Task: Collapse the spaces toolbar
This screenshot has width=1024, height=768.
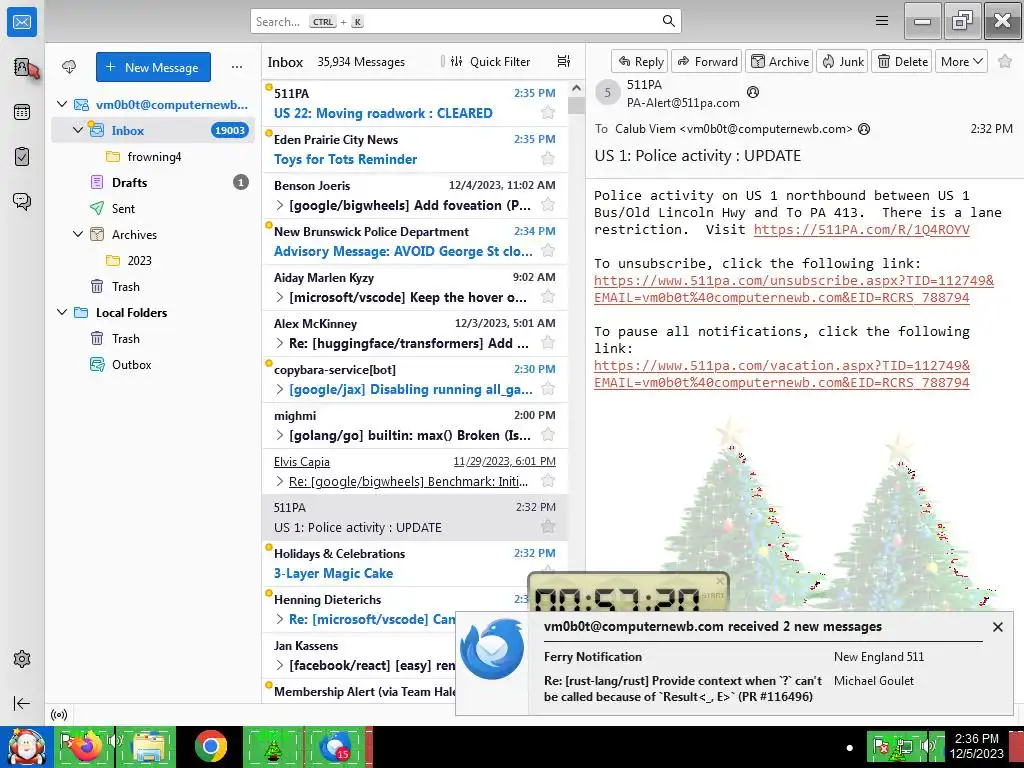Action: 22,703
